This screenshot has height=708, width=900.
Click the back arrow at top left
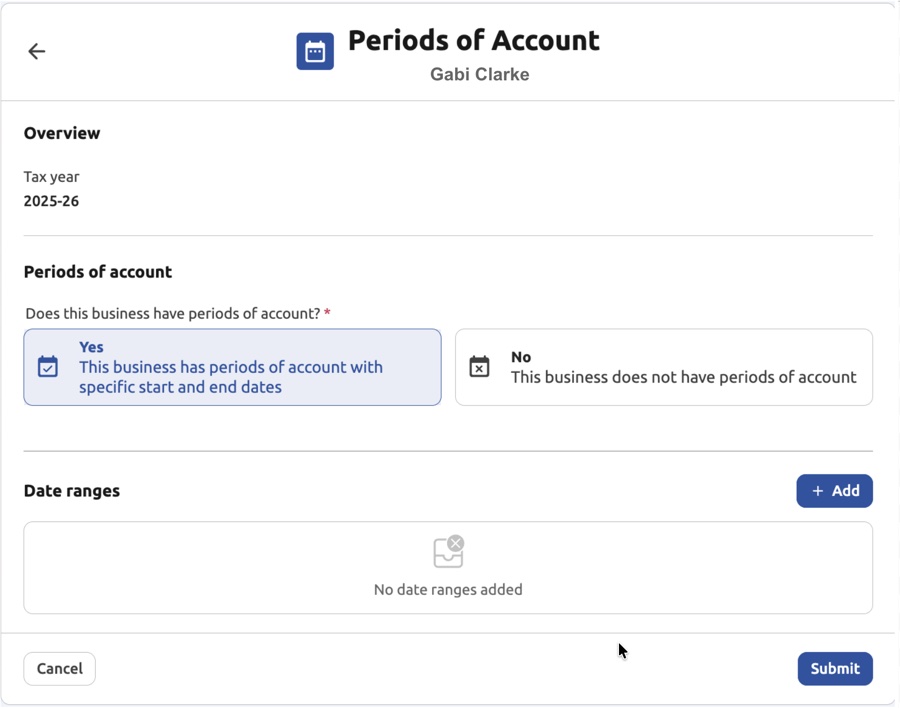click(x=37, y=51)
